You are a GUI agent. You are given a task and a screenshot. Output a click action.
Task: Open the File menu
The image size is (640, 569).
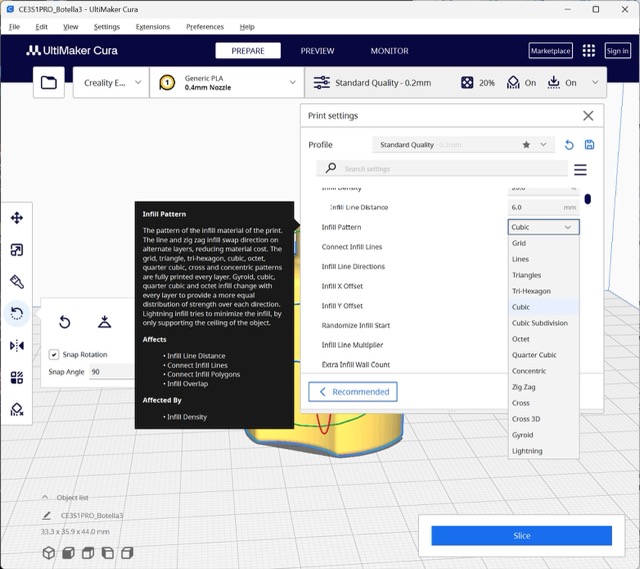click(14, 27)
